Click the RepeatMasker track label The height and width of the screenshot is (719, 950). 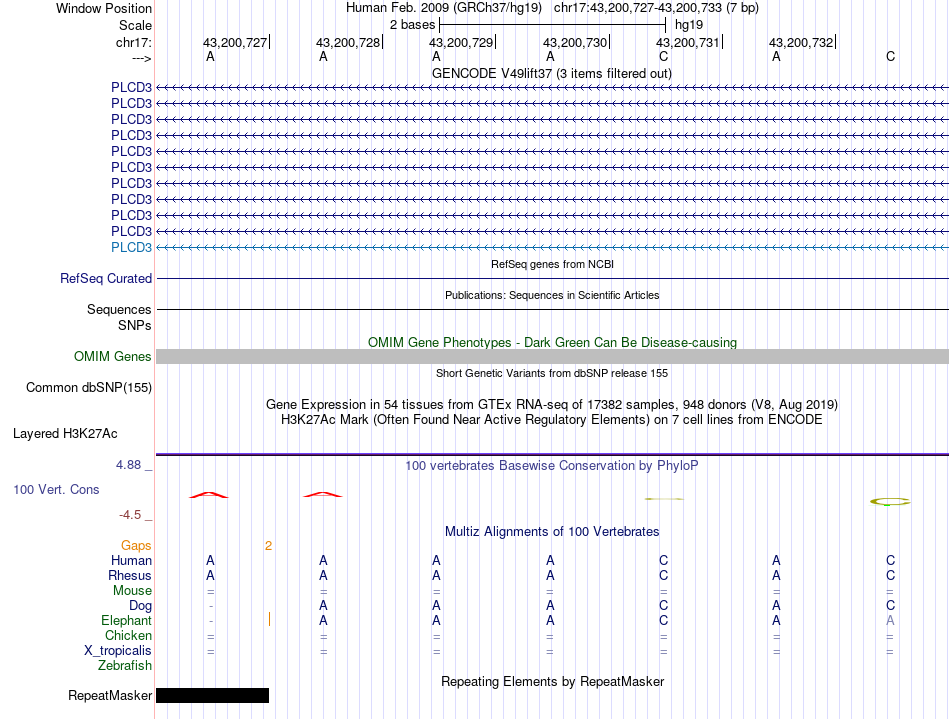[x=110, y=695]
